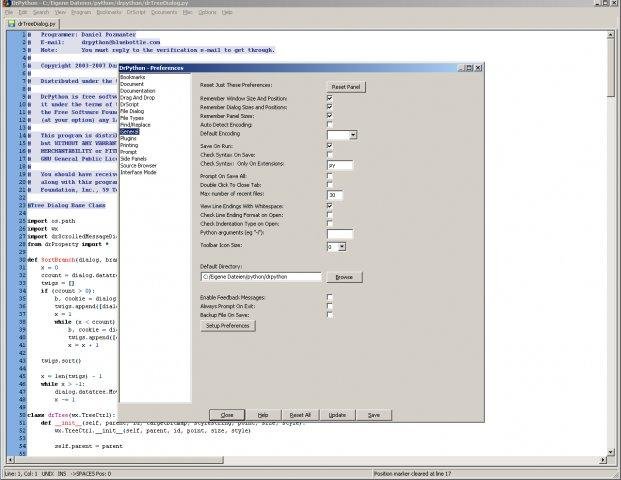This screenshot has height=480, width=621.
Task: Select Bookmarks in preferences list
Action: pos(133,77)
